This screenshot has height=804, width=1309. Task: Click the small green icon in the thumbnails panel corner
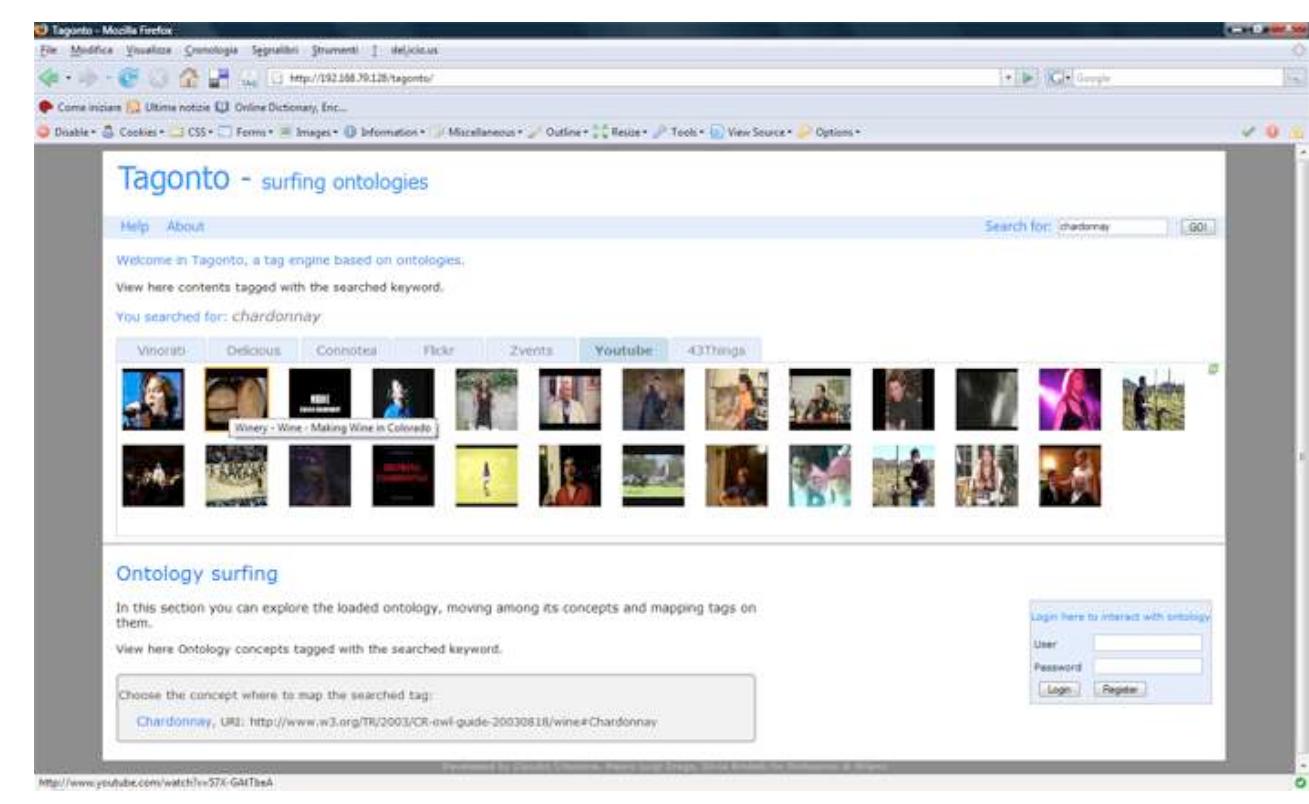point(1214,370)
